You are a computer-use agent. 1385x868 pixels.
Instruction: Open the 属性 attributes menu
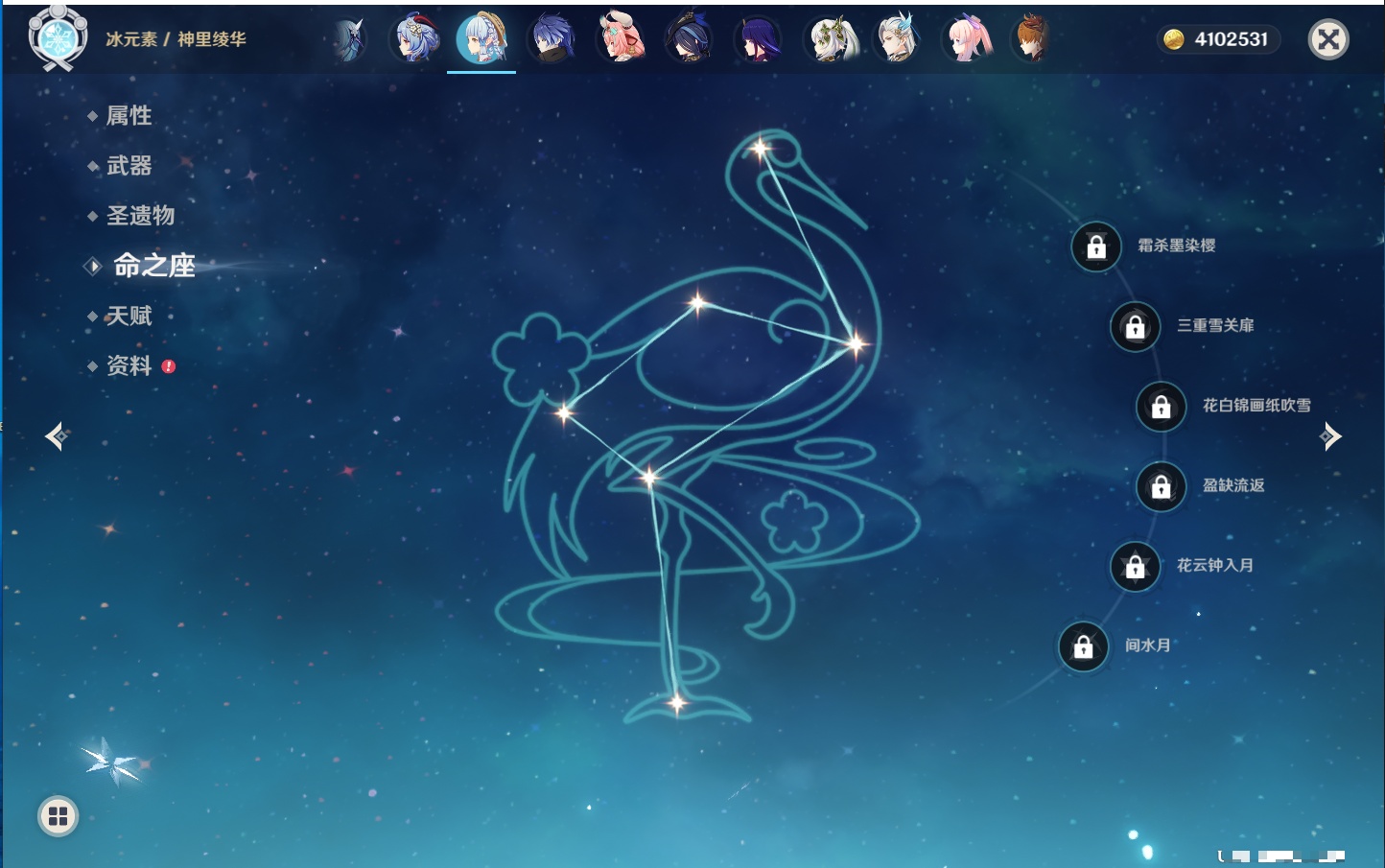click(x=129, y=116)
